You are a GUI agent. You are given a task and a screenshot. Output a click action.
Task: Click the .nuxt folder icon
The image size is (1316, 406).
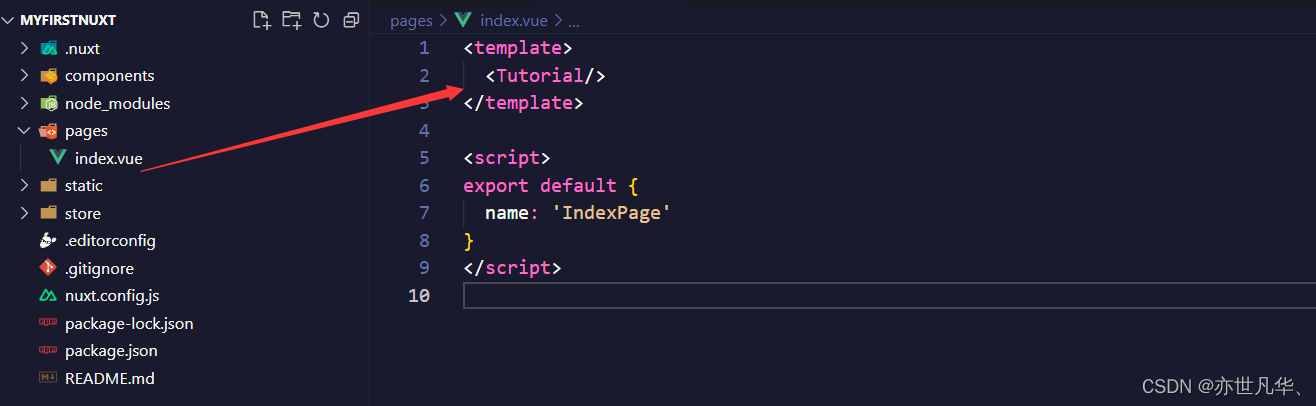tap(48, 48)
